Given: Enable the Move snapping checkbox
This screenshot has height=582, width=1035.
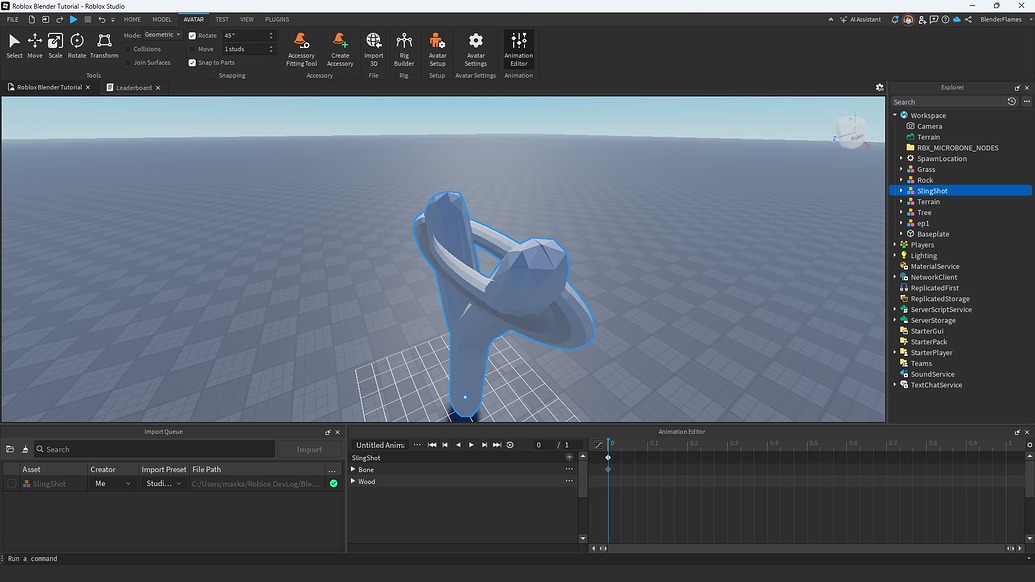Looking at the screenshot, I should coord(192,49).
